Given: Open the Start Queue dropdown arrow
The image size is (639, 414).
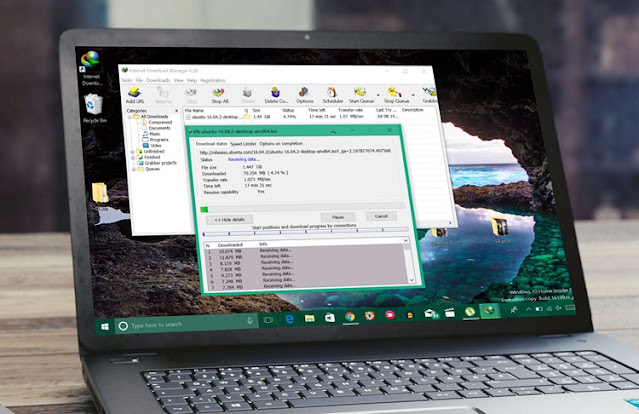Looking at the screenshot, I should (378, 95).
